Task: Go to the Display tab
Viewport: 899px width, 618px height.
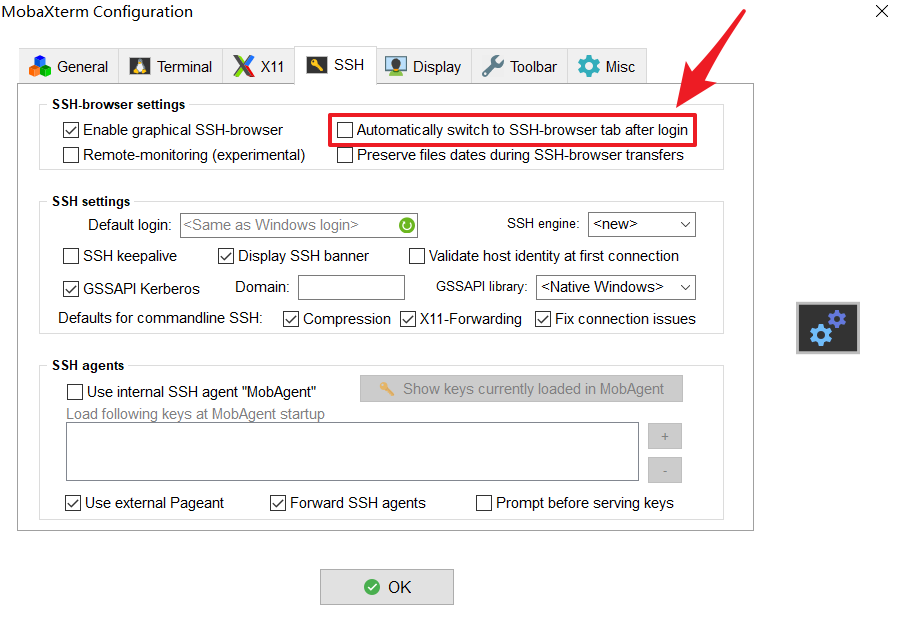Action: tap(424, 67)
